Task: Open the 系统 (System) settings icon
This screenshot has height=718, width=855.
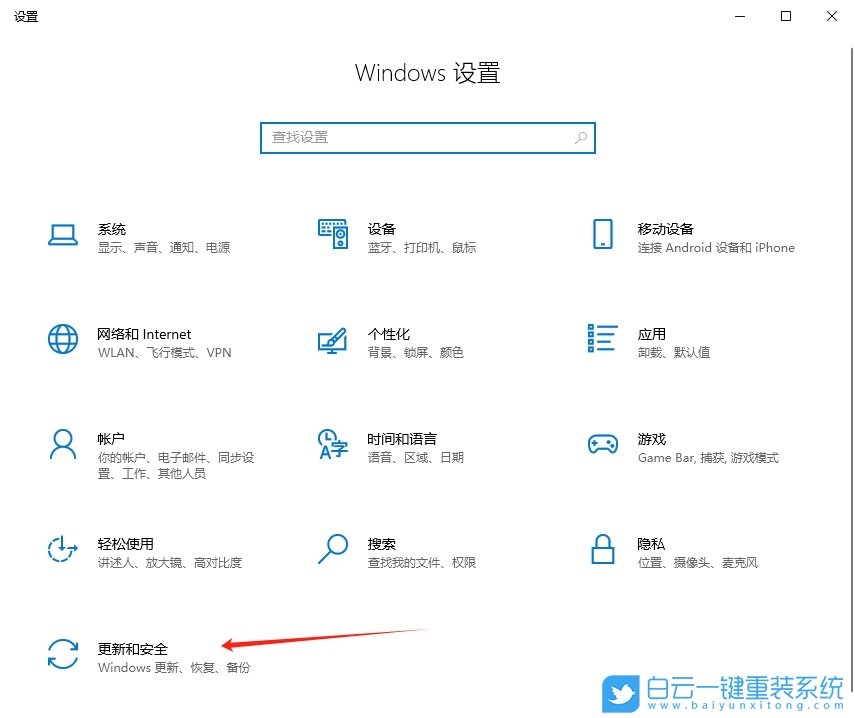Action: pos(63,235)
